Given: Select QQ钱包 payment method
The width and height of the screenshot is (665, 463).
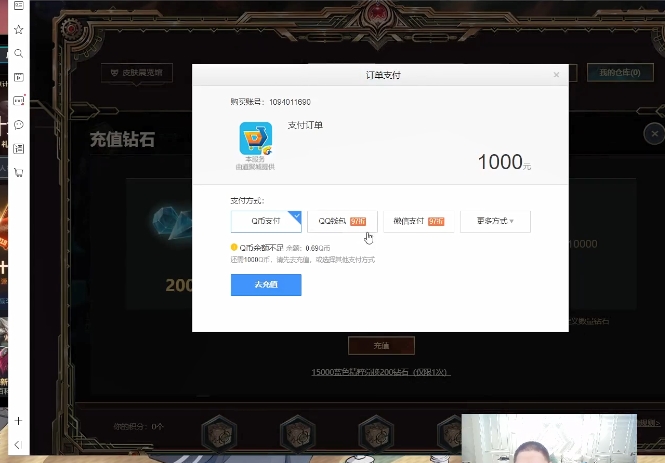Looking at the screenshot, I should (x=342, y=221).
